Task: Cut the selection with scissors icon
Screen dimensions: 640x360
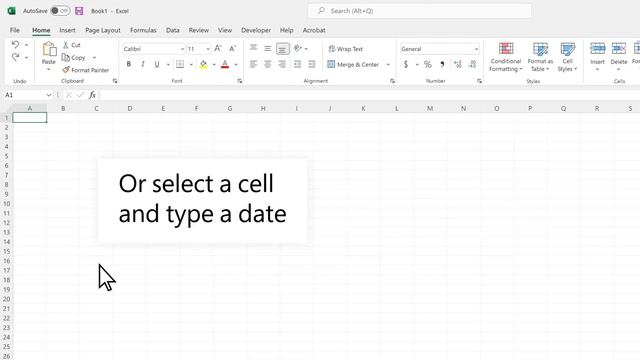Action: point(66,45)
